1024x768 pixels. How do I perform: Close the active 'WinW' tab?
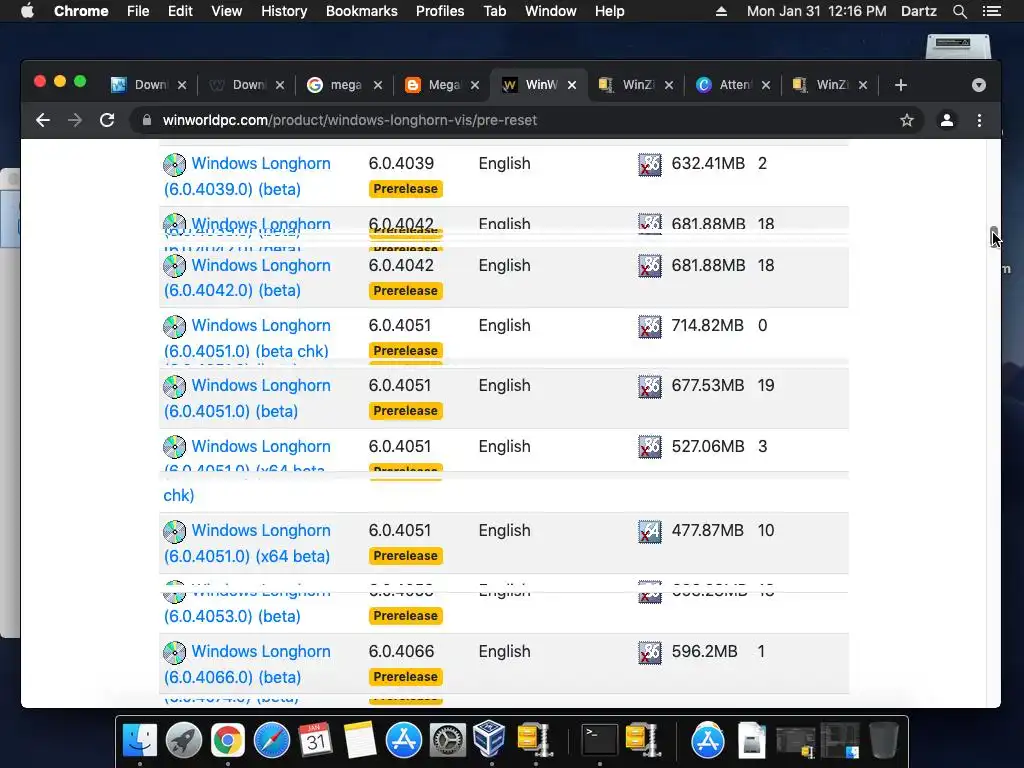572,85
